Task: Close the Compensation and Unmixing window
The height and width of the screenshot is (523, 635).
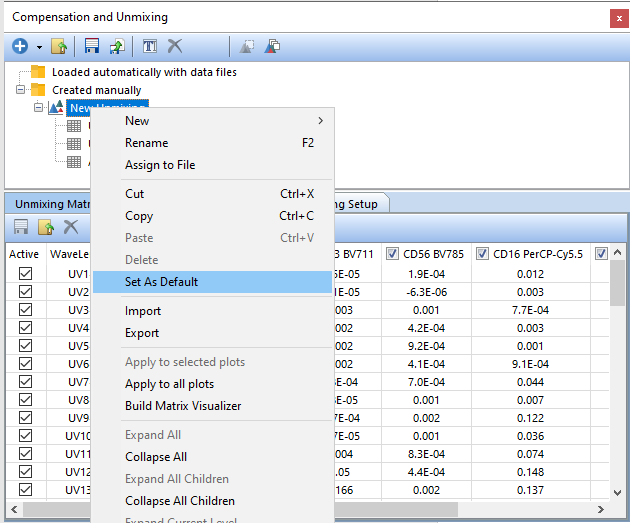Action: 619,18
